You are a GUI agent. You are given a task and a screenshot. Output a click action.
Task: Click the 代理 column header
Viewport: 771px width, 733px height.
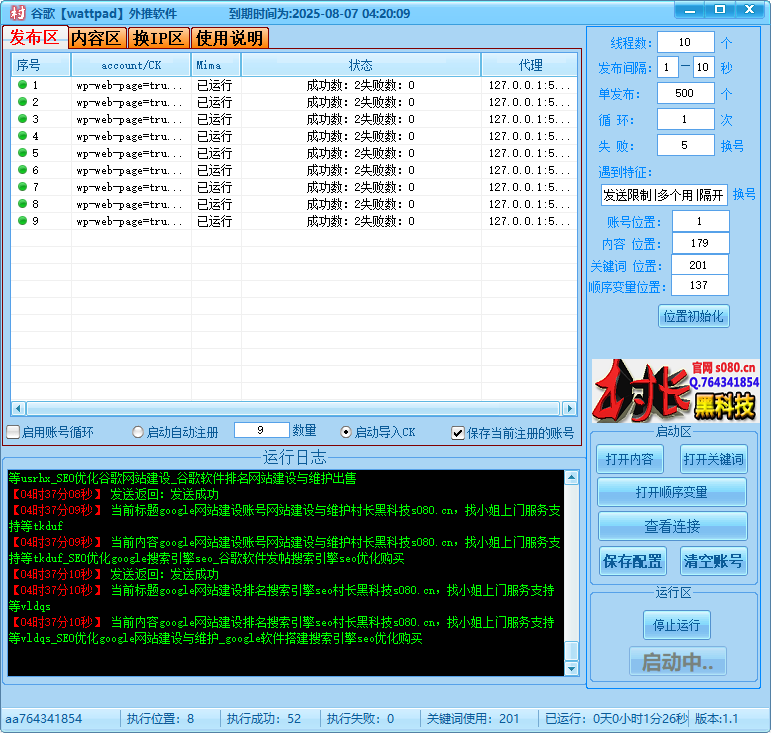coord(530,65)
